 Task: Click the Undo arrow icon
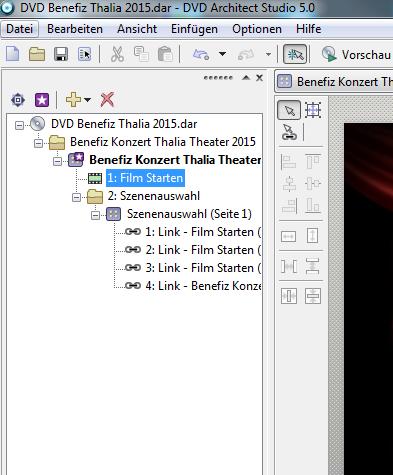point(201,54)
